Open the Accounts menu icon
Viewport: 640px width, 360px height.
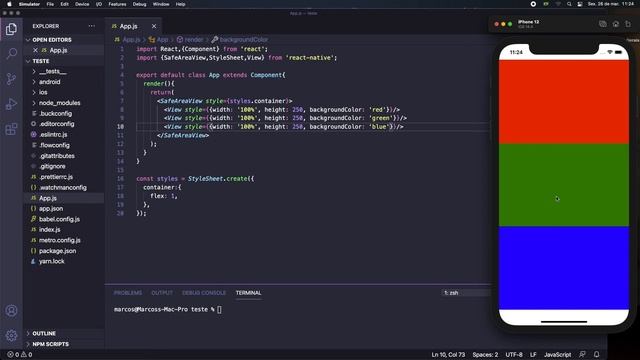tap(11, 311)
